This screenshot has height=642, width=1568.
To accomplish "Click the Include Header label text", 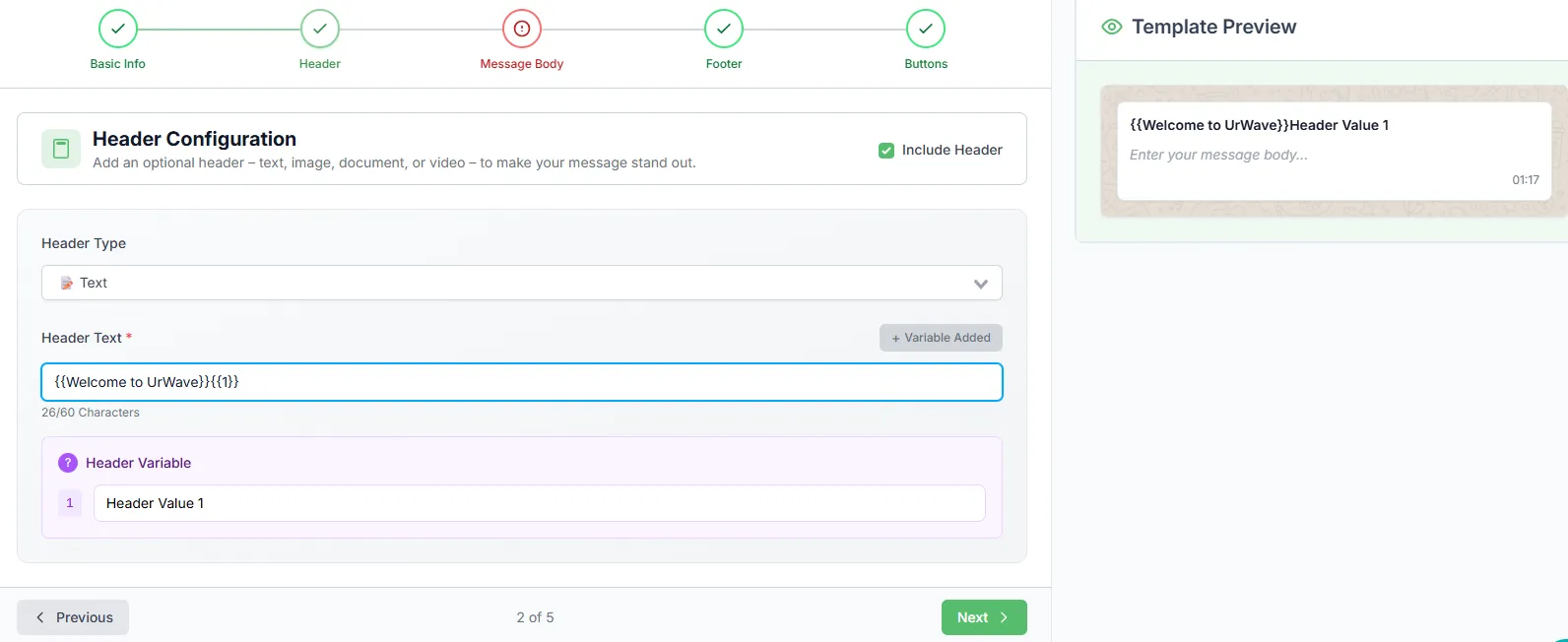I will (952, 150).
